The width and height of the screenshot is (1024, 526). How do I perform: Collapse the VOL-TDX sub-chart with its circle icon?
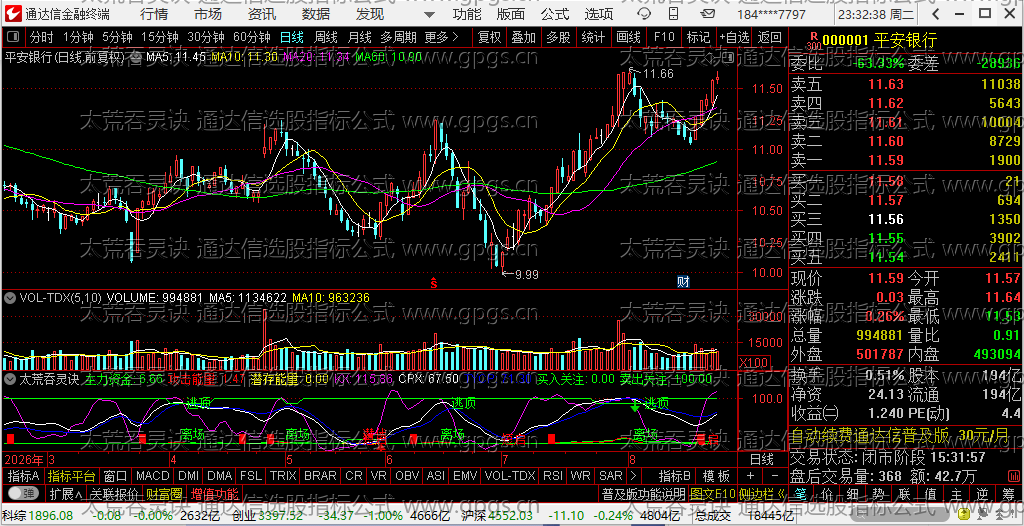pyautogui.click(x=10, y=298)
